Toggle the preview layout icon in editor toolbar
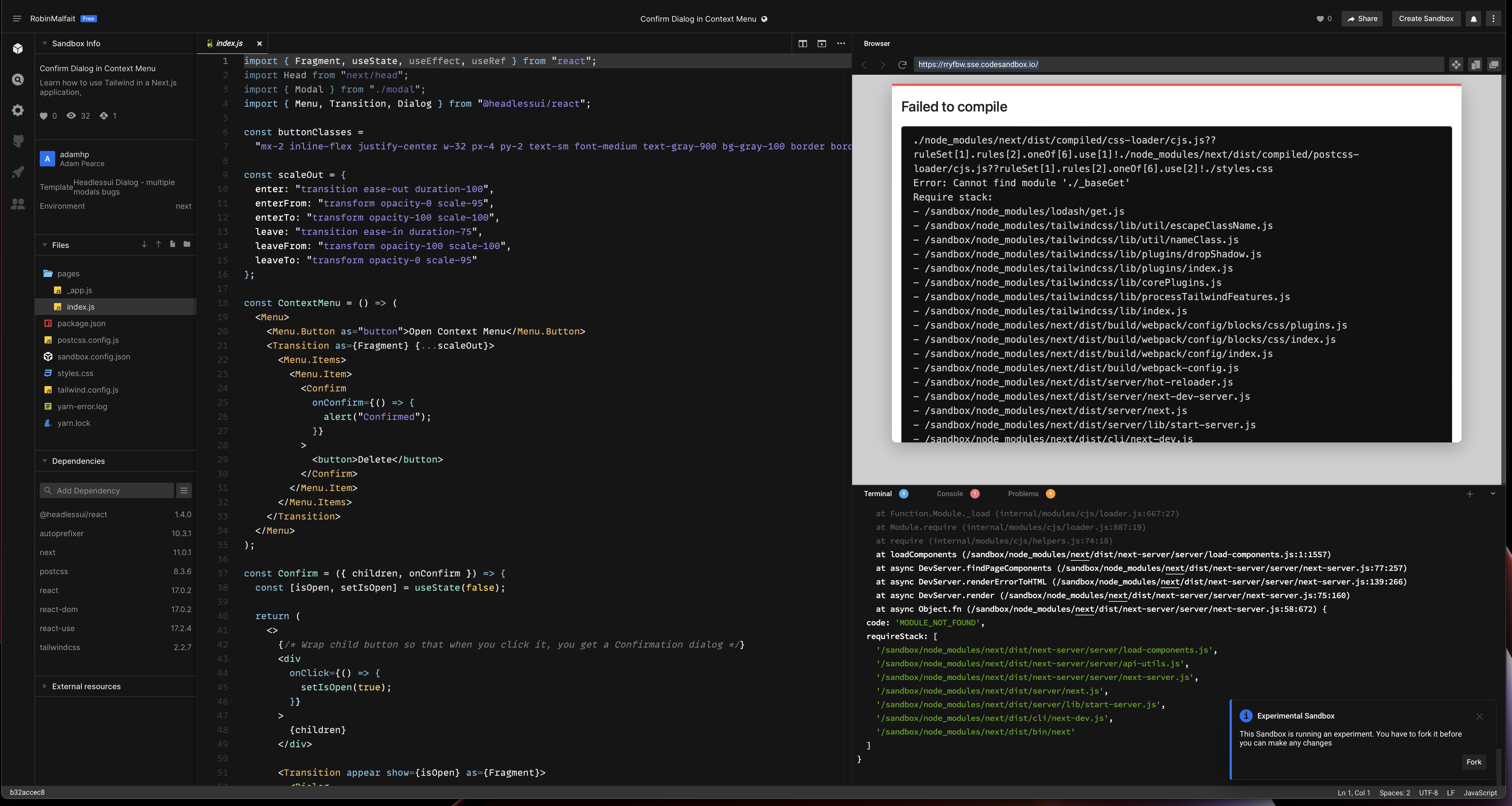 point(822,43)
